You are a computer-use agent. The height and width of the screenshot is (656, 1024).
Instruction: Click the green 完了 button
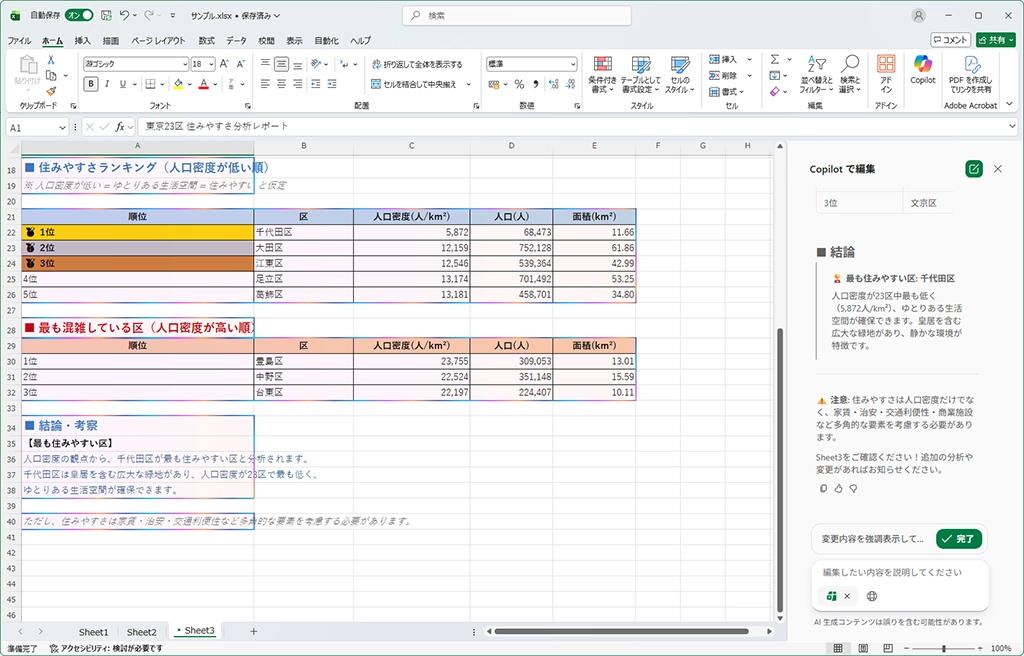[959, 538]
